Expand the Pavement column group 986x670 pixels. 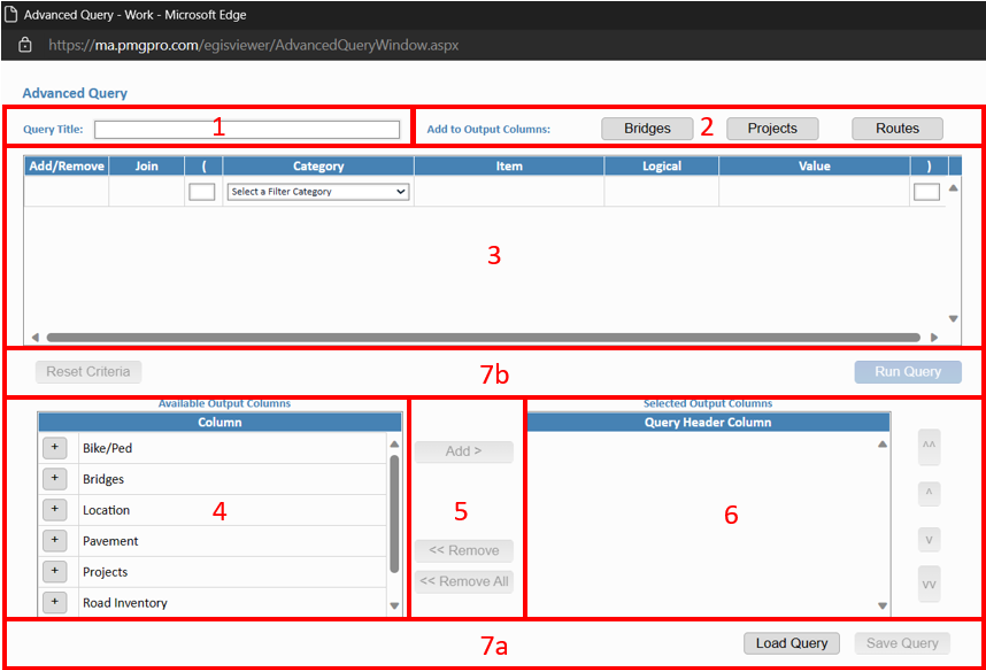[x=54, y=541]
